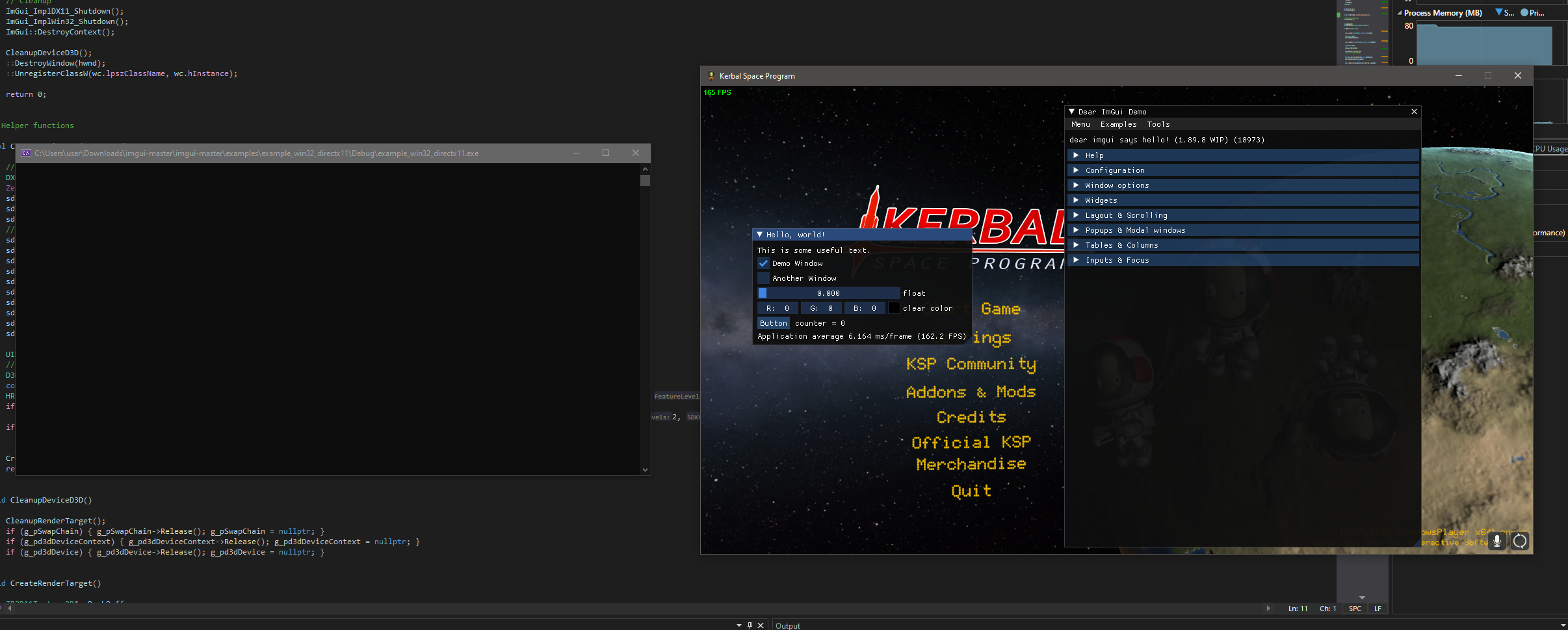Screen dimensions: 1568x630
Task: Open the Tools menu in ImGui Demo
Action: (1158, 124)
